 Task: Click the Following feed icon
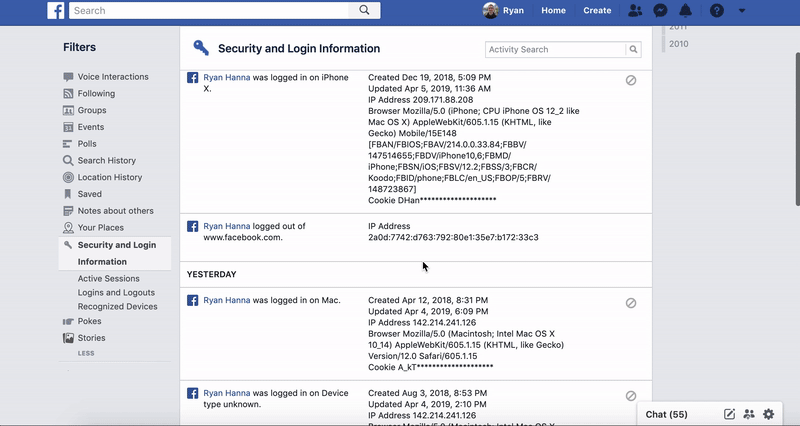tap(68, 93)
